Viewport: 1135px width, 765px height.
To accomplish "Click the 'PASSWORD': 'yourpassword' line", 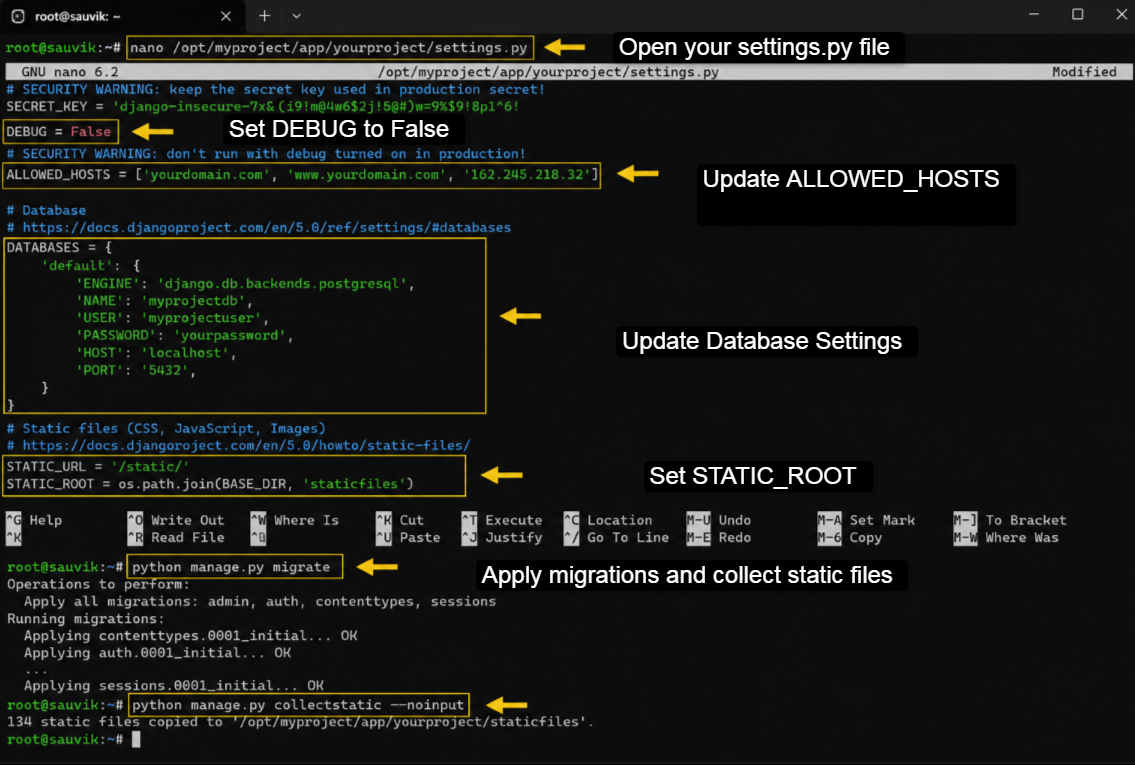I will pyautogui.click(x=185, y=335).
